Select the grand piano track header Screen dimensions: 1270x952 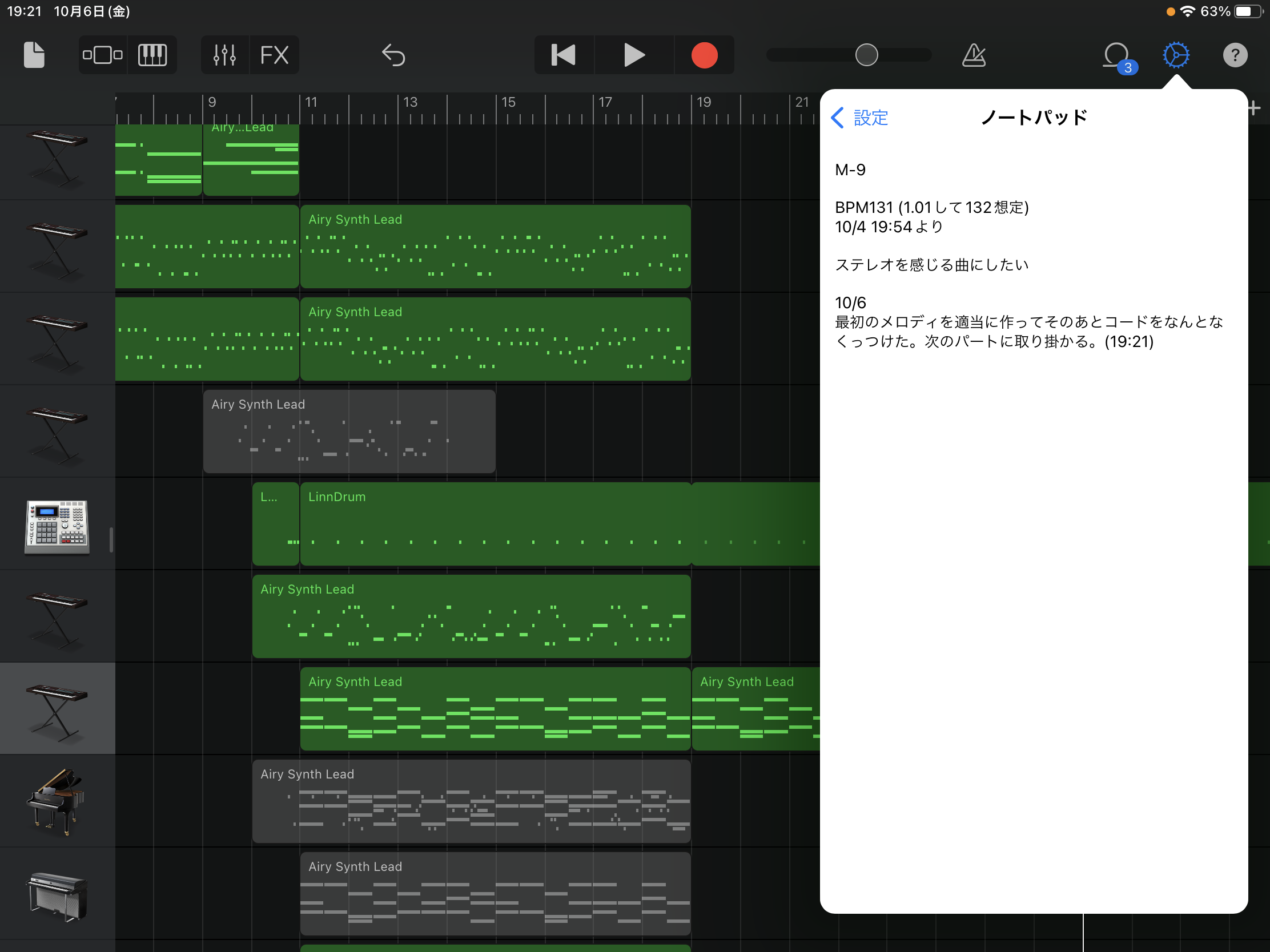click(x=58, y=801)
